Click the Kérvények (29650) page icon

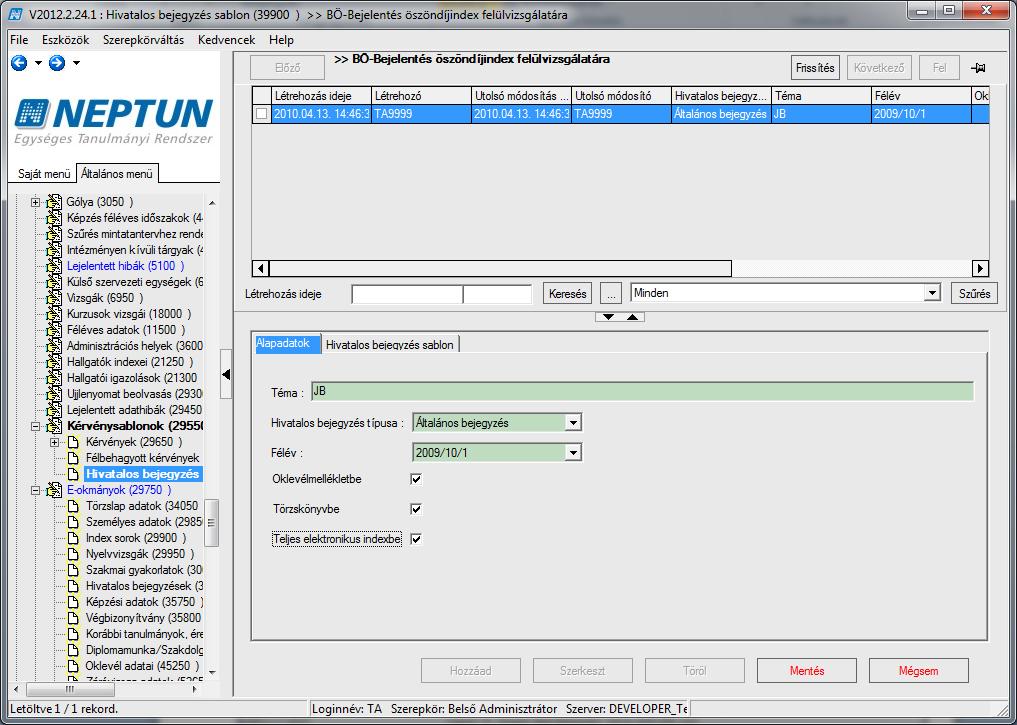(73, 442)
